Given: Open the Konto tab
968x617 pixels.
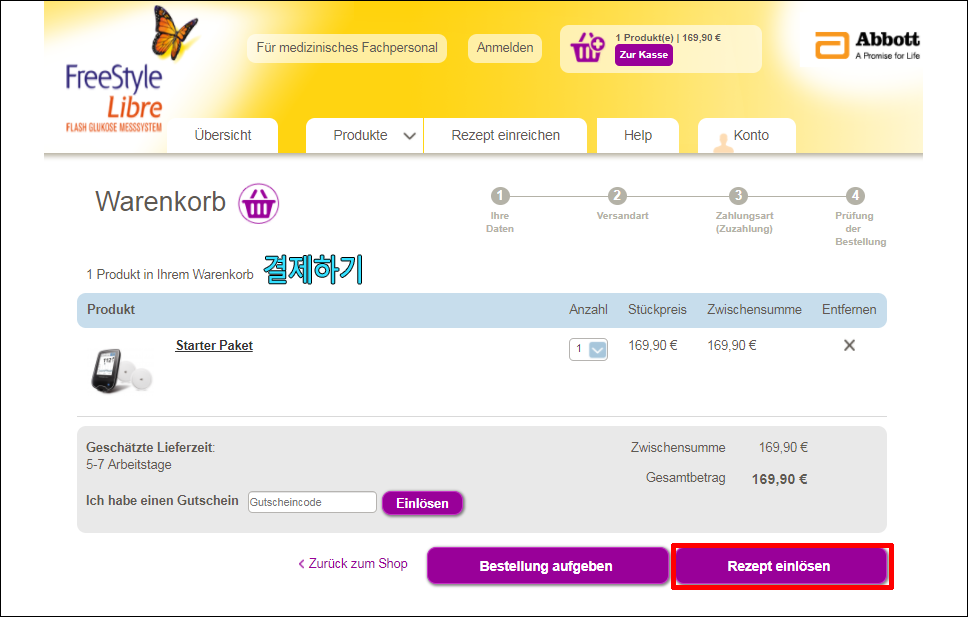Looking at the screenshot, I should click(747, 135).
